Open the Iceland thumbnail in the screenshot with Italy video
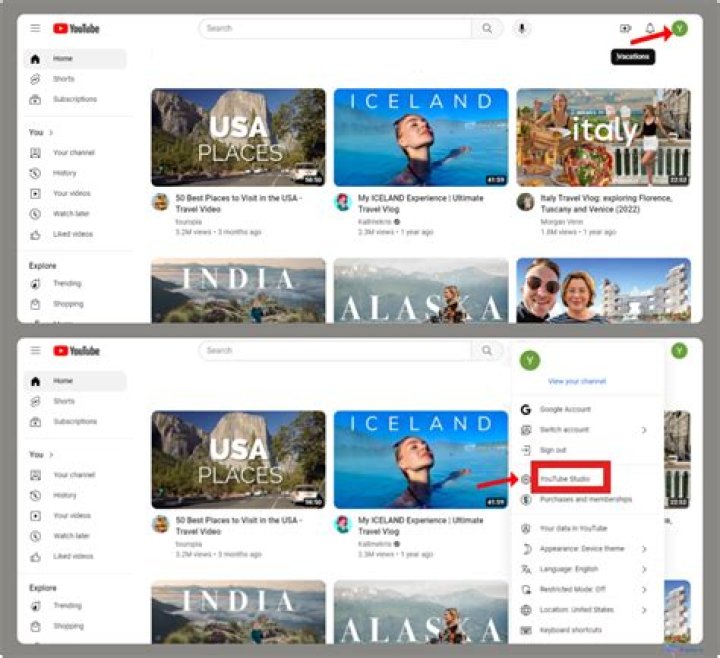 (x=421, y=137)
